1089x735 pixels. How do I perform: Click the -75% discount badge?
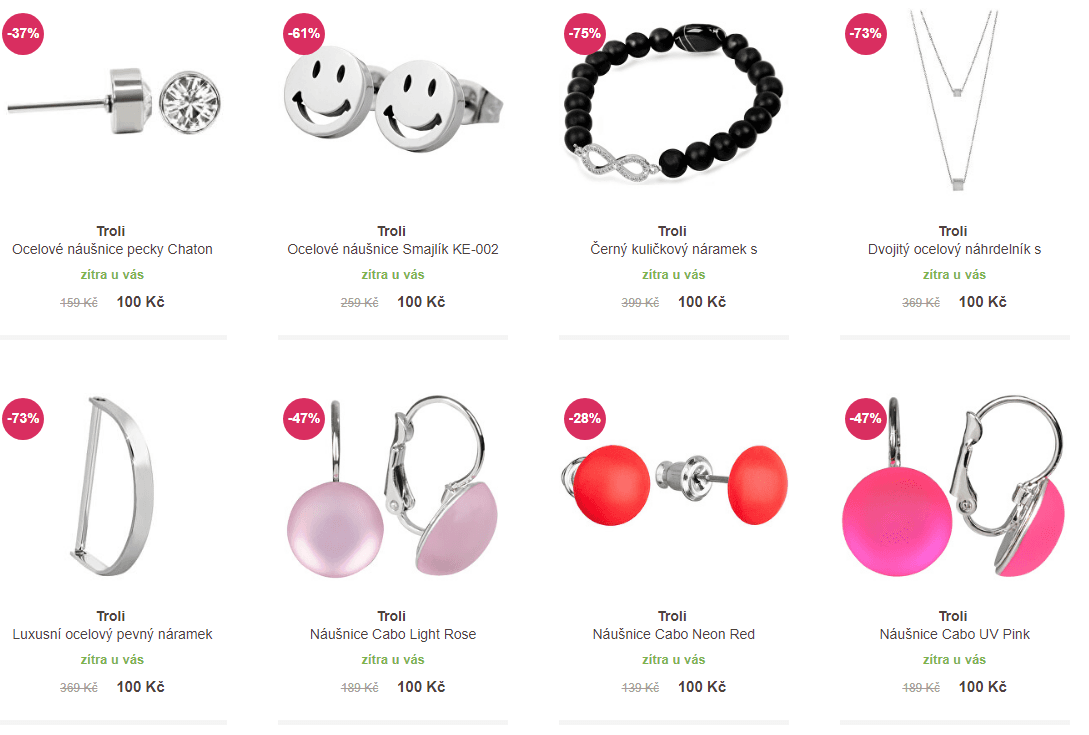pyautogui.click(x=585, y=33)
